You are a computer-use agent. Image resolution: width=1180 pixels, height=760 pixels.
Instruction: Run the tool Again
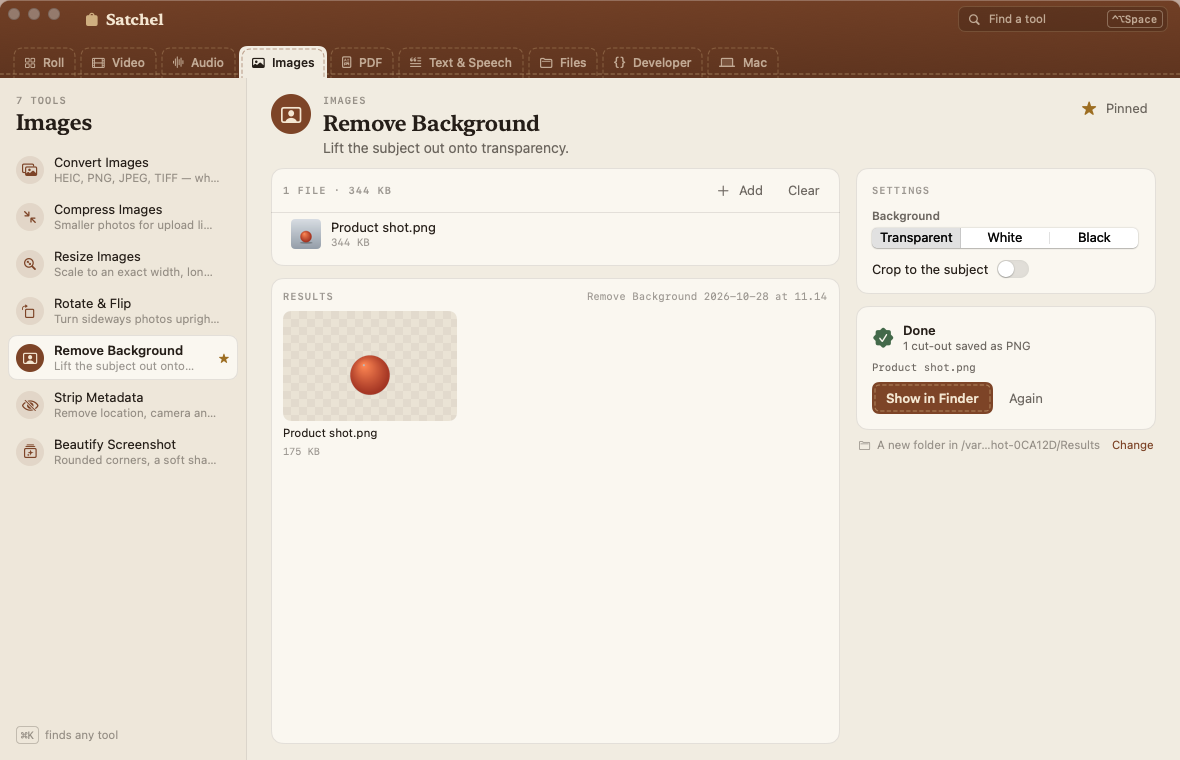pos(1026,399)
